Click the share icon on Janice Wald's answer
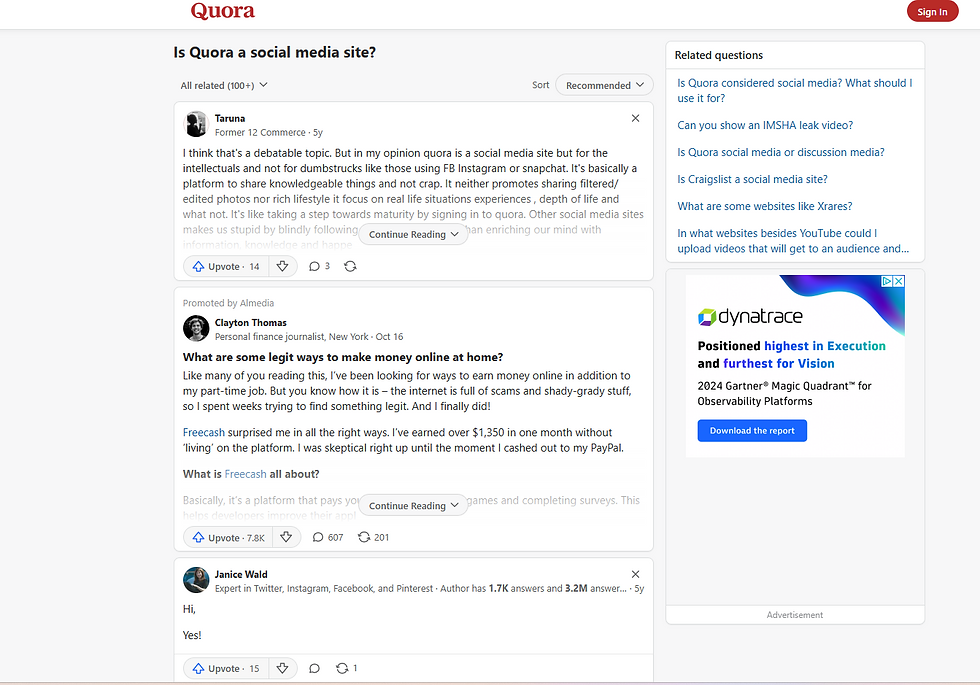 click(346, 668)
